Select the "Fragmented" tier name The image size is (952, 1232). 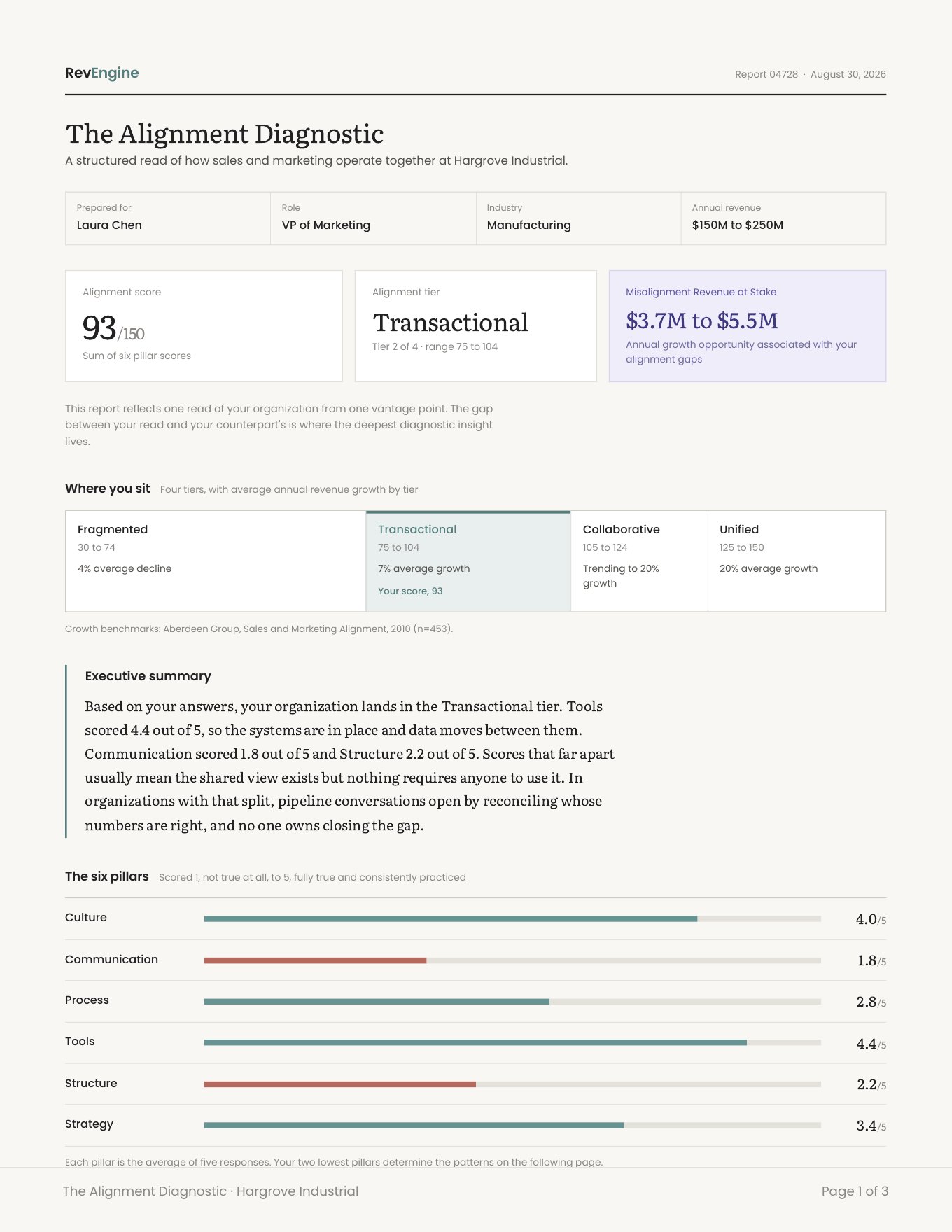click(113, 529)
